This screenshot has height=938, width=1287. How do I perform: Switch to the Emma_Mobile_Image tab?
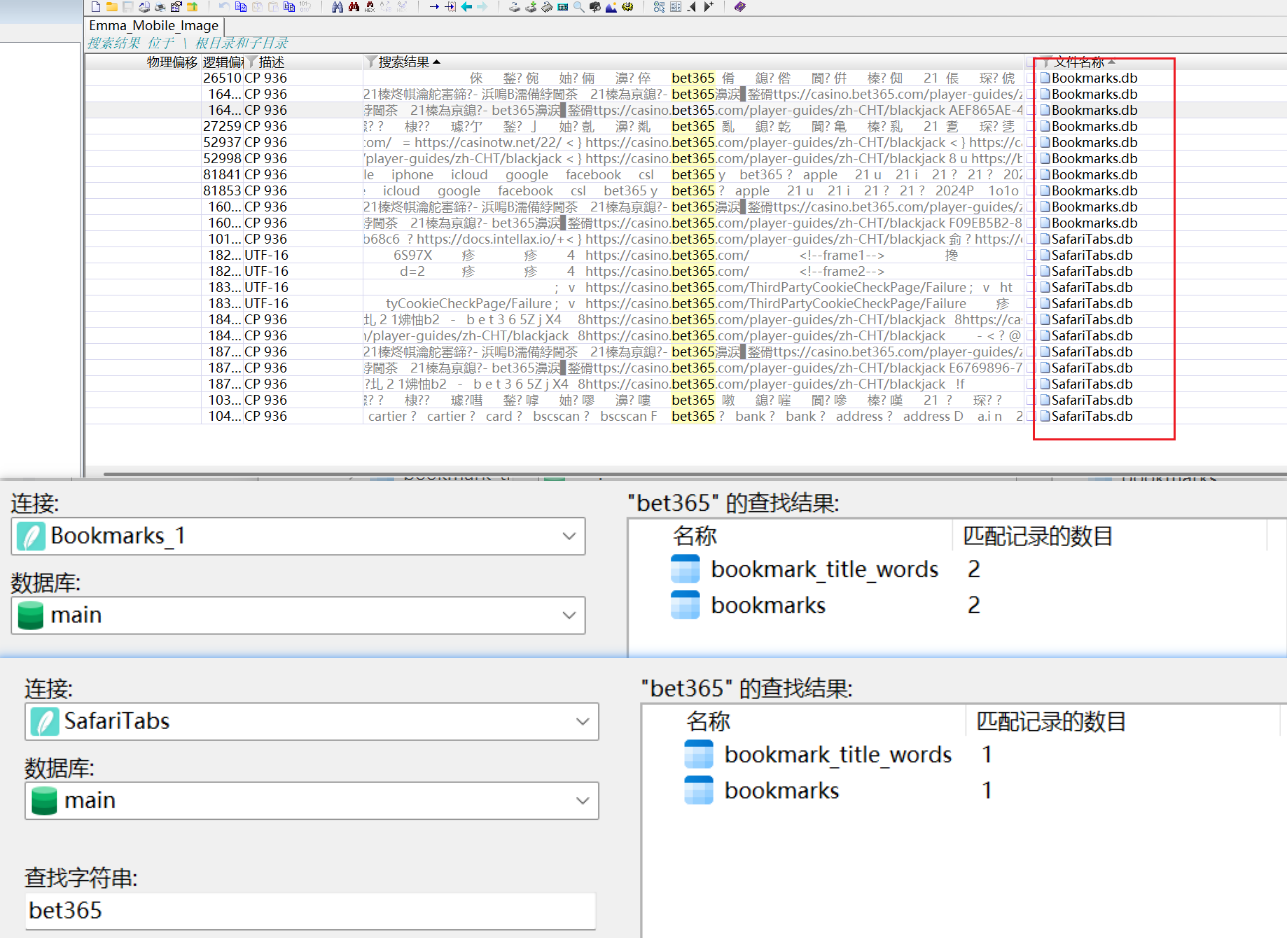click(153, 25)
